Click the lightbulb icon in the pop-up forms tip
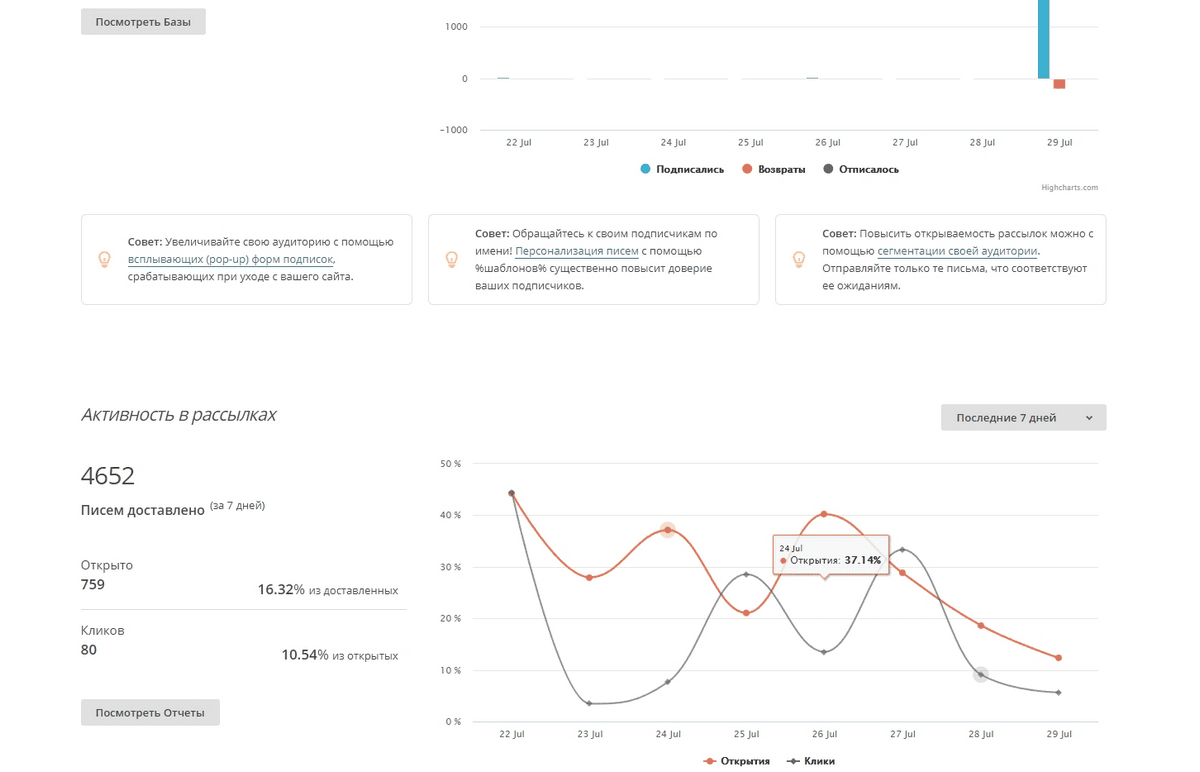 (x=104, y=259)
